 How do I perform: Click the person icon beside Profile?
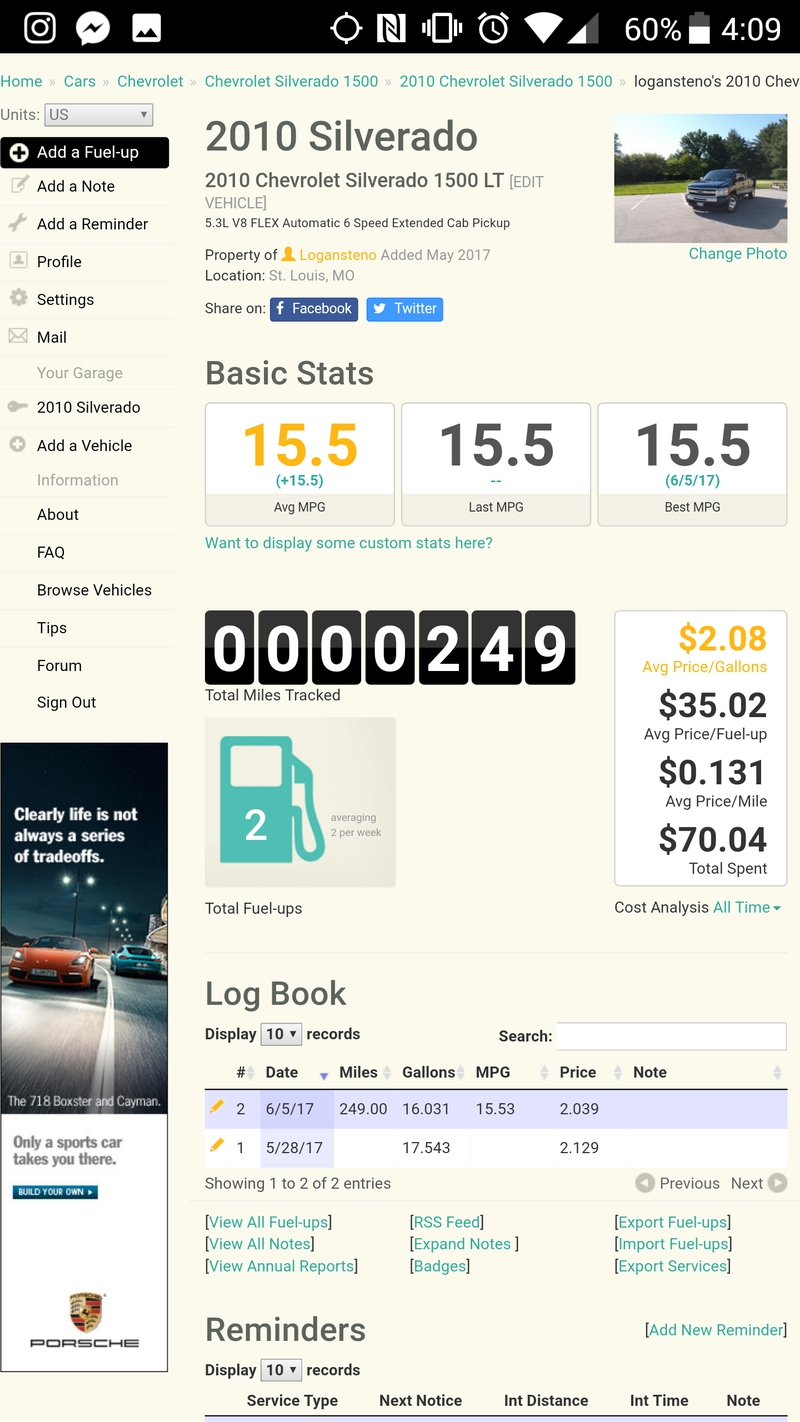(18, 260)
